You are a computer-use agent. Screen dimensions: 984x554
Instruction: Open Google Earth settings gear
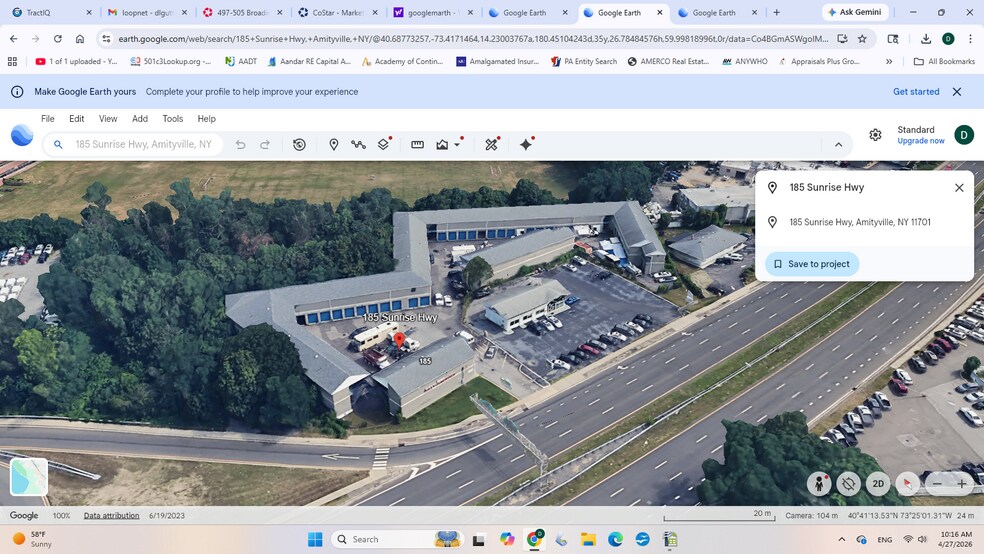(875, 135)
